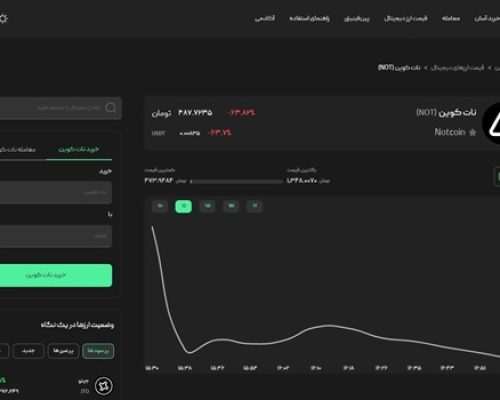Select the پرضررها filter chip
This screenshot has height=400, width=500.
63,351
